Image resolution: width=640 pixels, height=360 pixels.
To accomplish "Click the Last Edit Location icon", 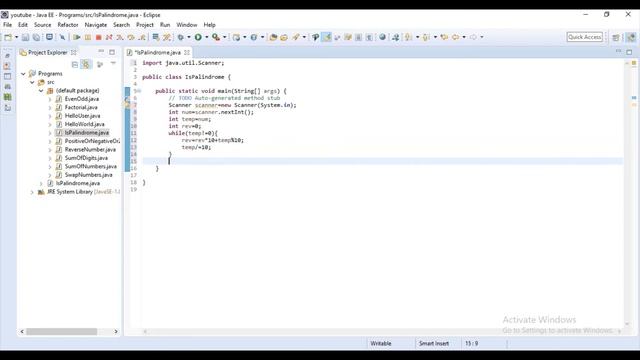I will (x=444, y=37).
